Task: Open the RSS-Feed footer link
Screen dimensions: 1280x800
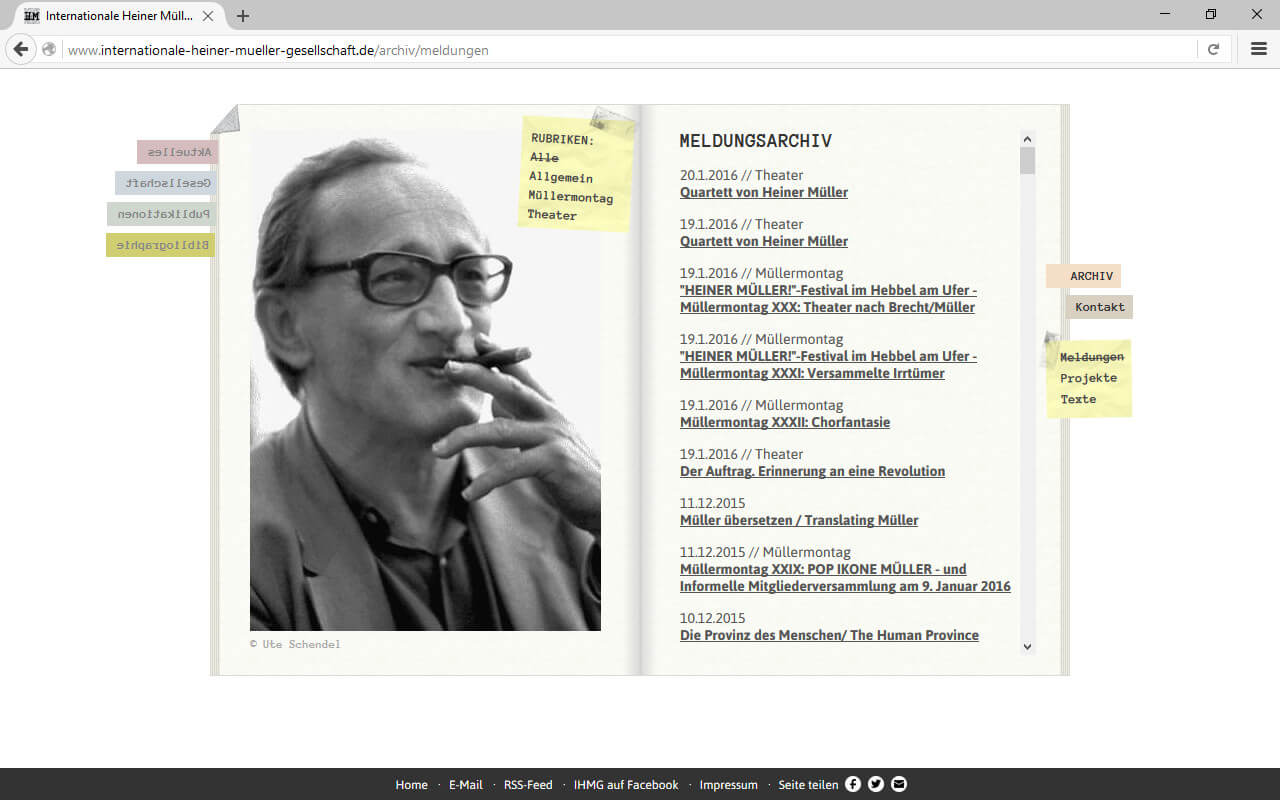Action: [528, 785]
